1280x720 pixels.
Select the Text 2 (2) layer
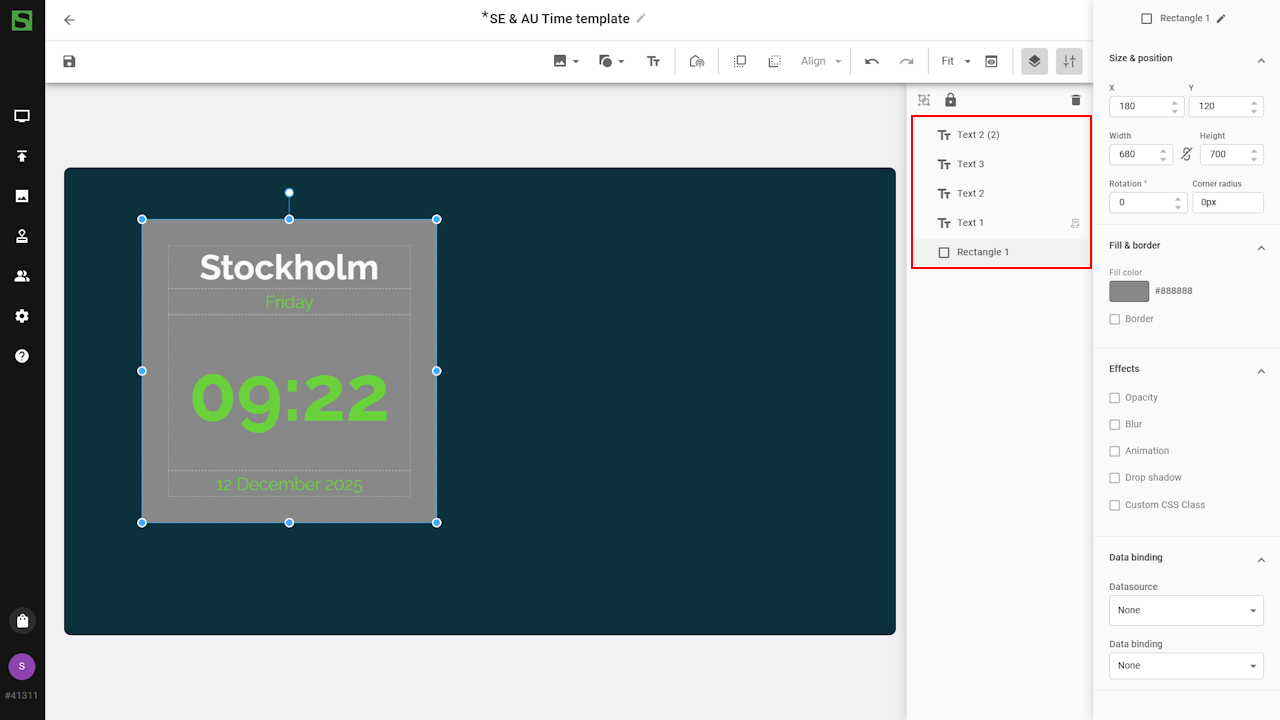[977, 135]
